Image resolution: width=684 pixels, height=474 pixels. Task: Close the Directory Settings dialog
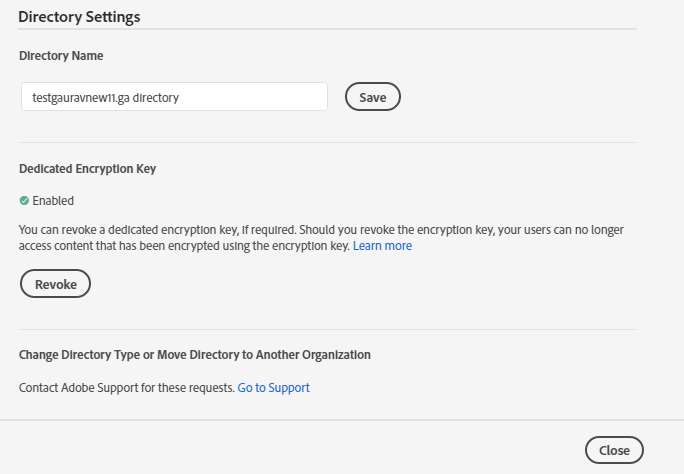click(614, 450)
